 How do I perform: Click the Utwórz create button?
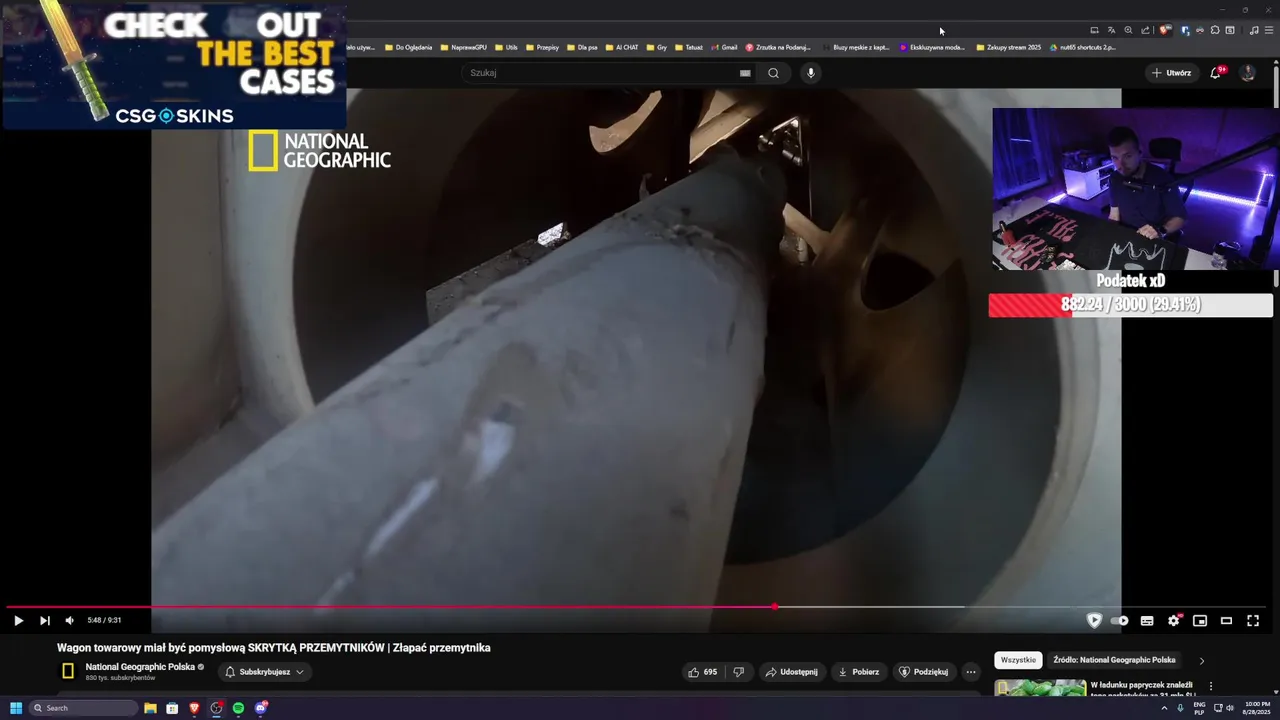tap(1171, 73)
